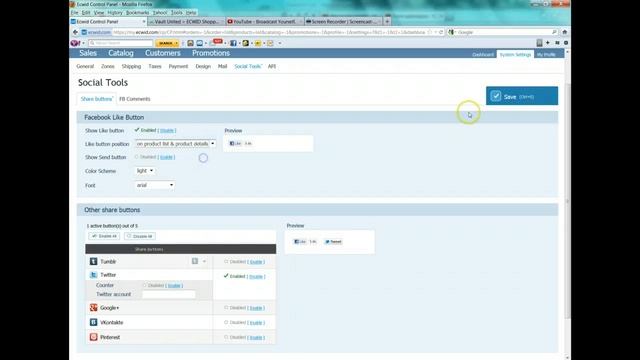Click the add-on star icon below the Google search box

pos(548,43)
